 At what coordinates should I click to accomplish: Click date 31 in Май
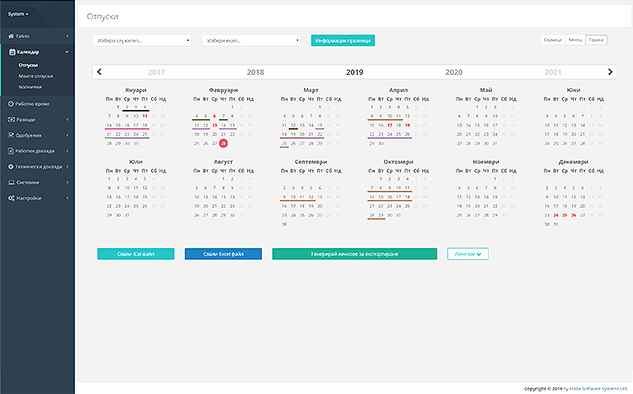click(x=495, y=143)
